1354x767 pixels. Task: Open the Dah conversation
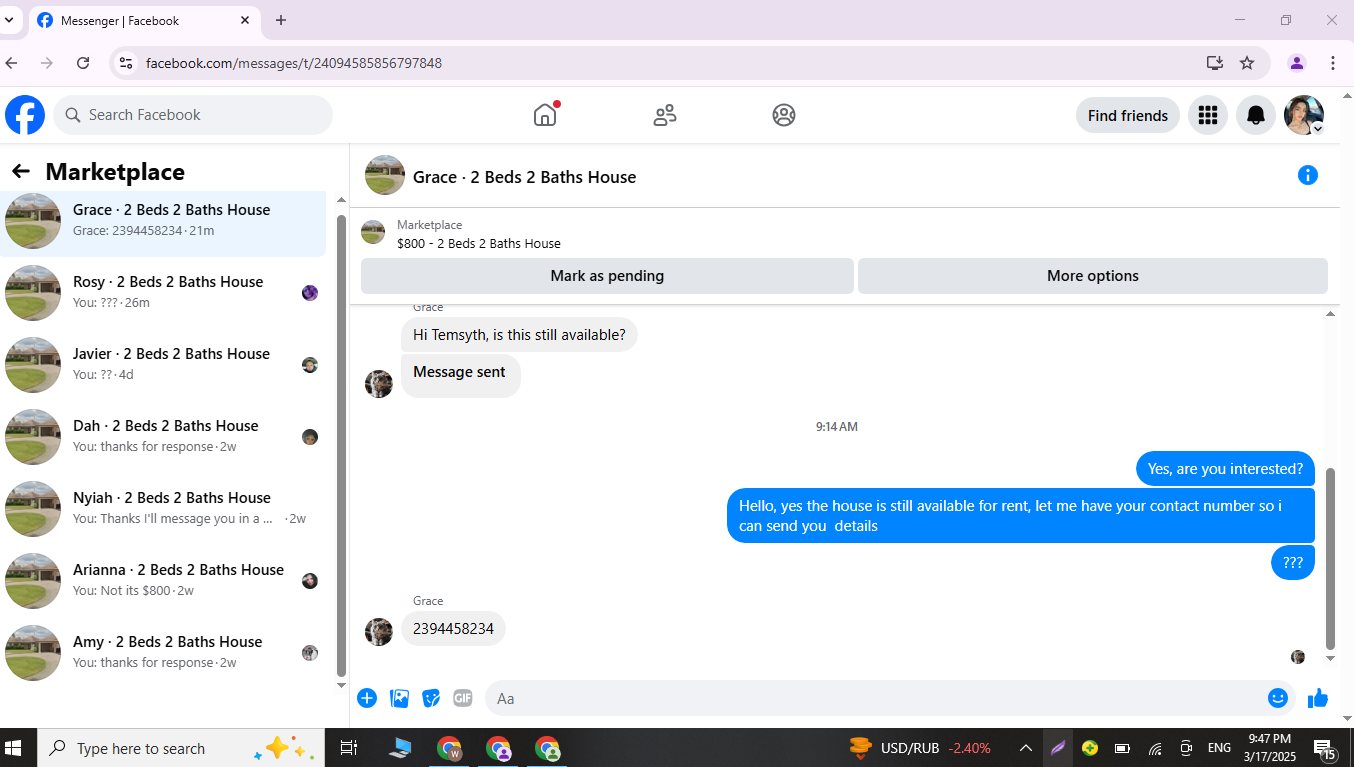tap(163, 437)
